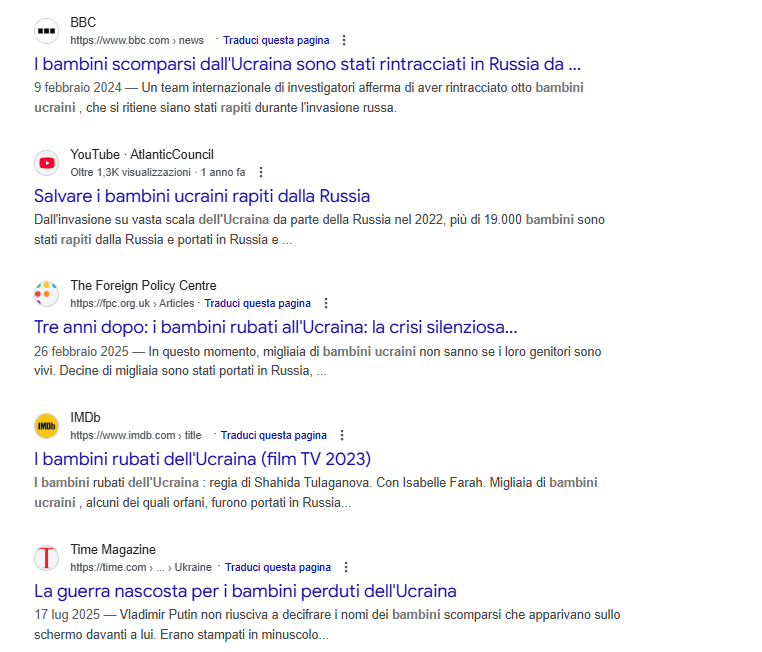Click the Time Magazine favicon
This screenshot has height=652, width=762.
tap(46, 558)
